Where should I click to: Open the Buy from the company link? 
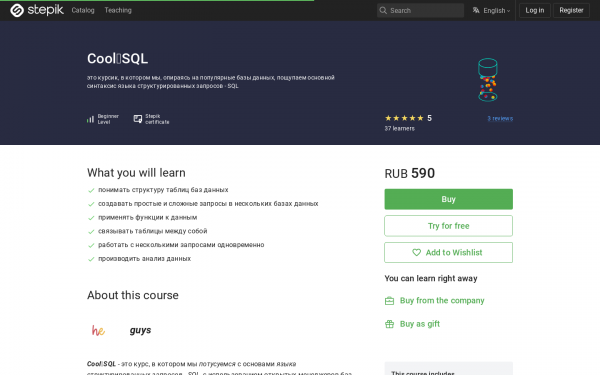(x=442, y=301)
